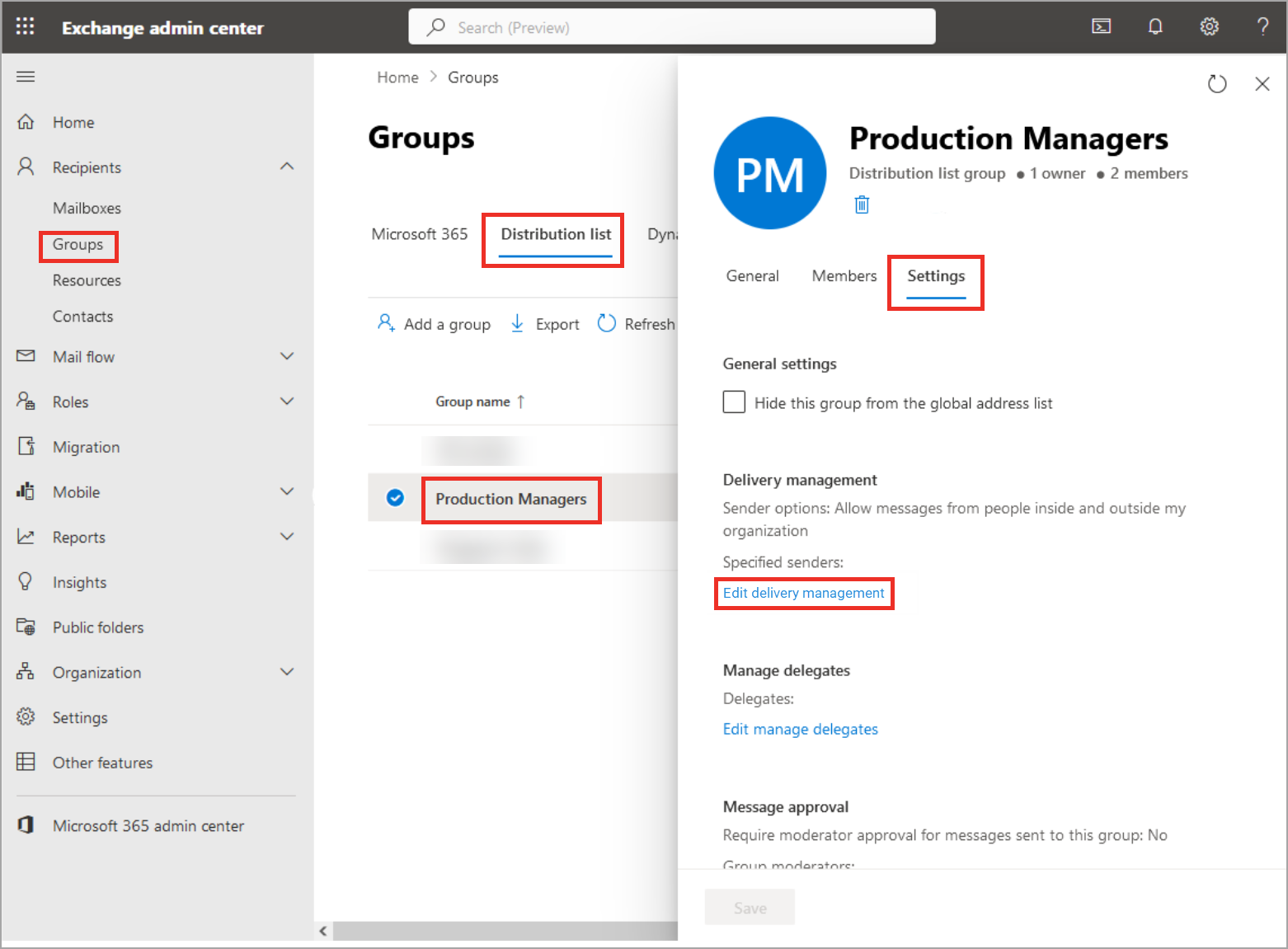Sort by Group name column header
Screen dimensions: 1288x949
pyautogui.click(x=480, y=402)
